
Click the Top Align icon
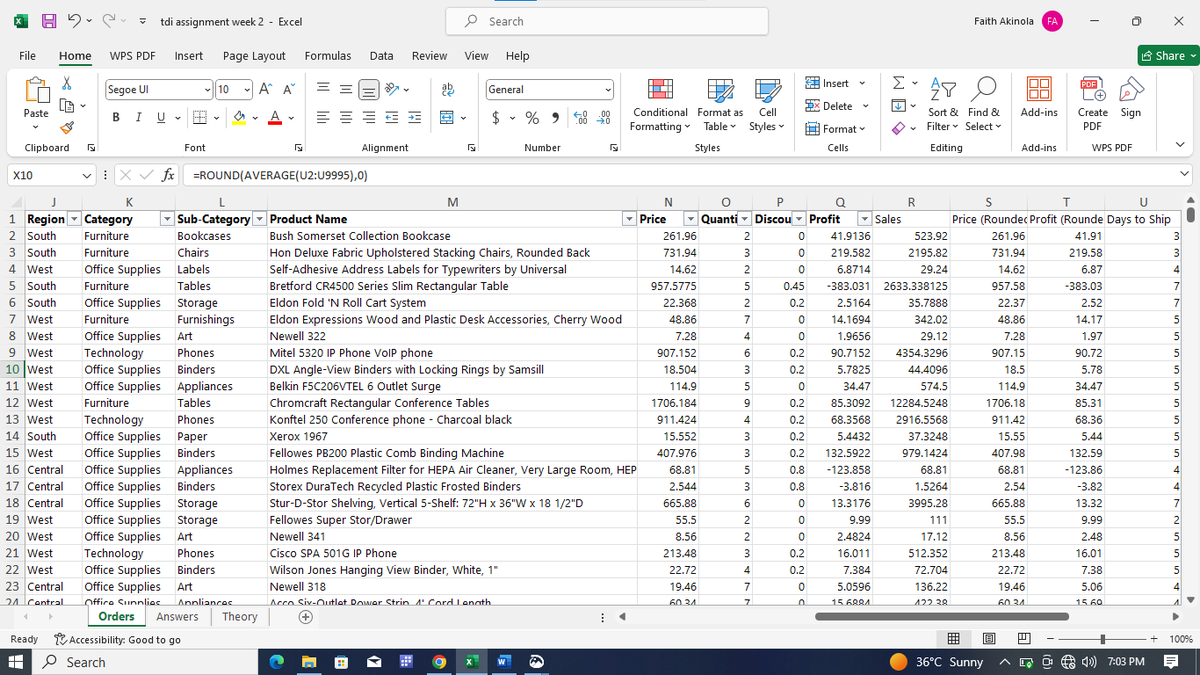tap(325, 89)
